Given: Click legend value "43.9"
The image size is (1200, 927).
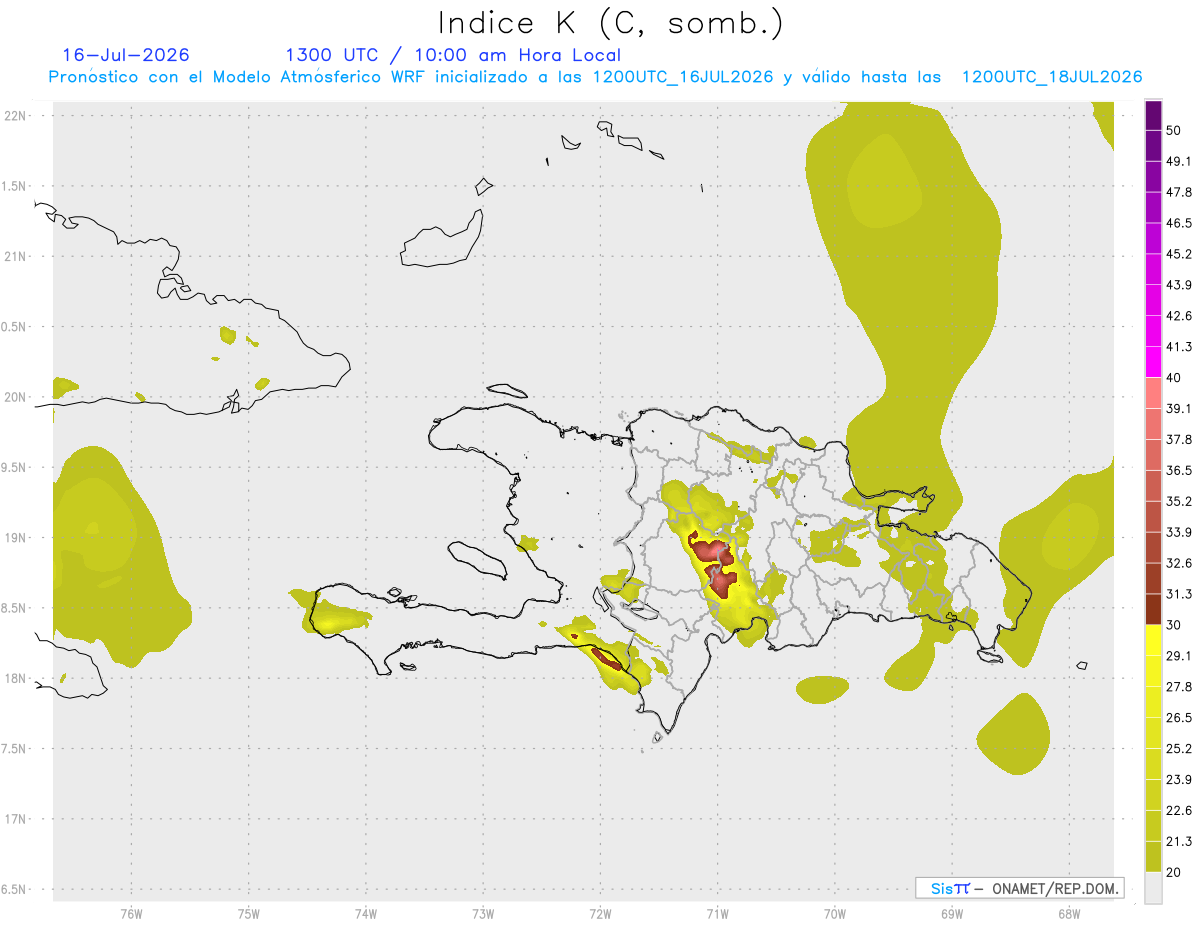Looking at the screenshot, I should 1179,285.
